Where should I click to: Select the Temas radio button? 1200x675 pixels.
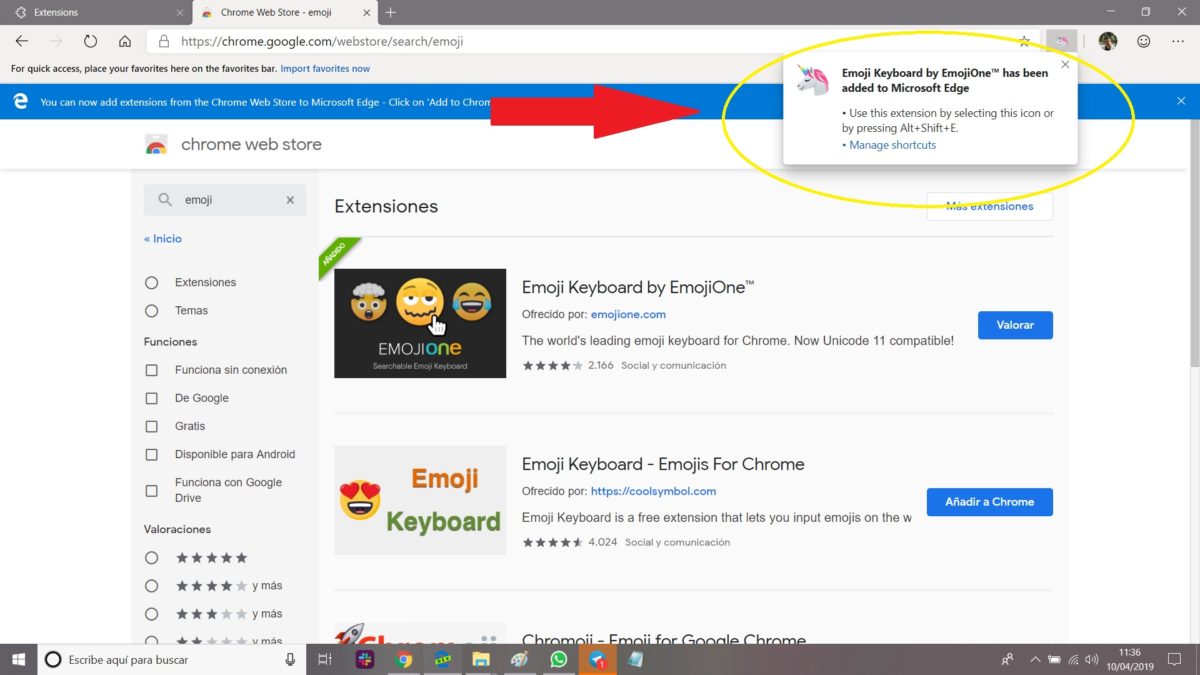152,311
